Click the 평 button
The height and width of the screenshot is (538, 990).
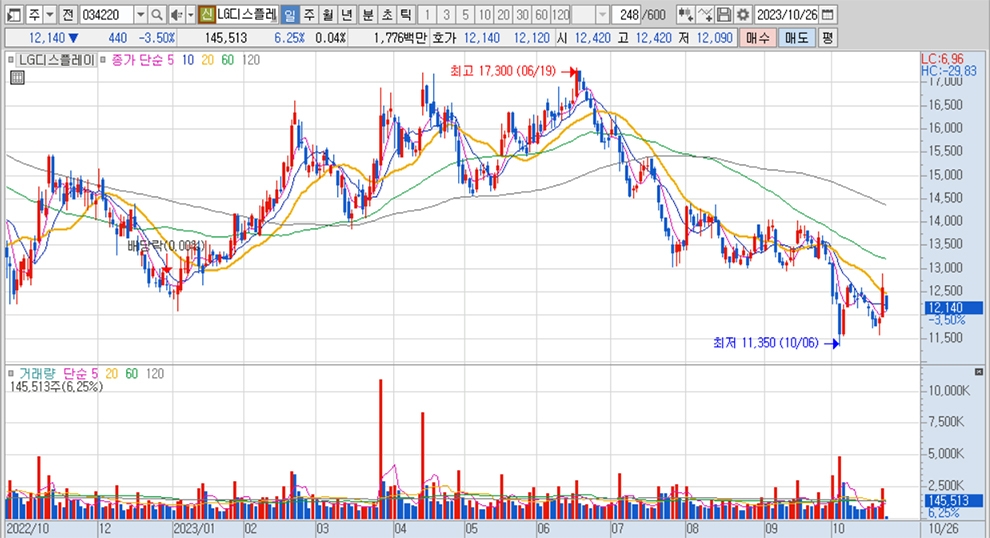pos(827,38)
